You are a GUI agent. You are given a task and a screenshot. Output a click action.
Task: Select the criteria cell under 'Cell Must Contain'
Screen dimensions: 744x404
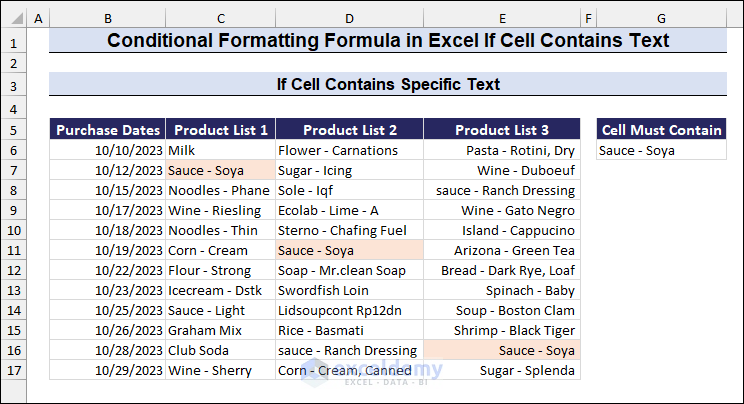(661, 150)
